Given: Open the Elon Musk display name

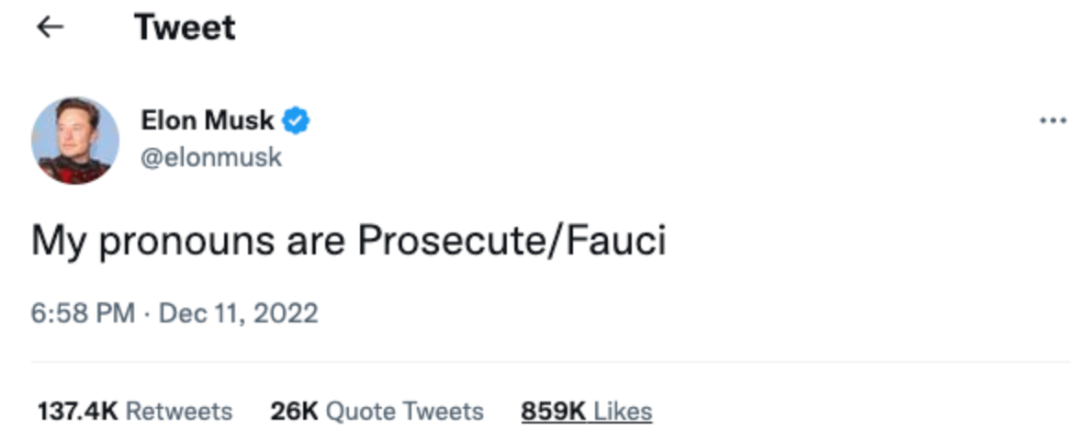Looking at the screenshot, I should (x=208, y=121).
